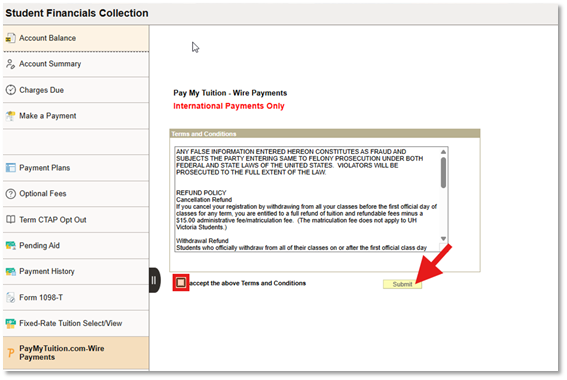Click Pay My Tuition - Wire Payments heading
Viewport: 567px width, 380px height.
click(x=230, y=93)
